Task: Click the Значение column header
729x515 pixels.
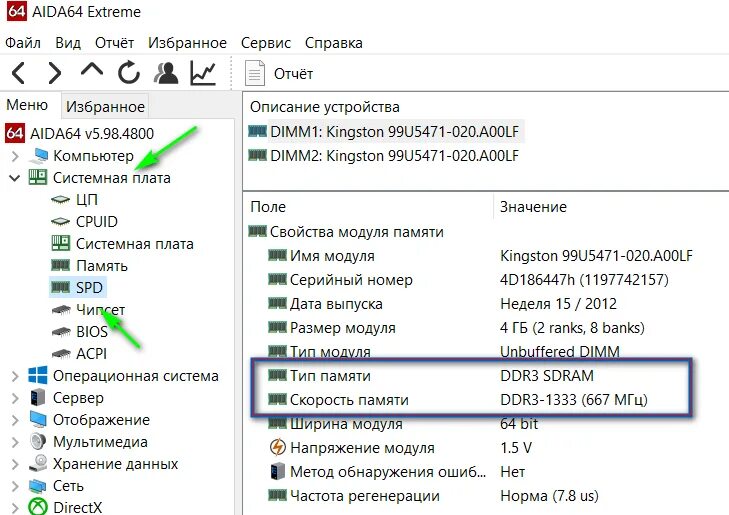Action: pyautogui.click(x=533, y=207)
